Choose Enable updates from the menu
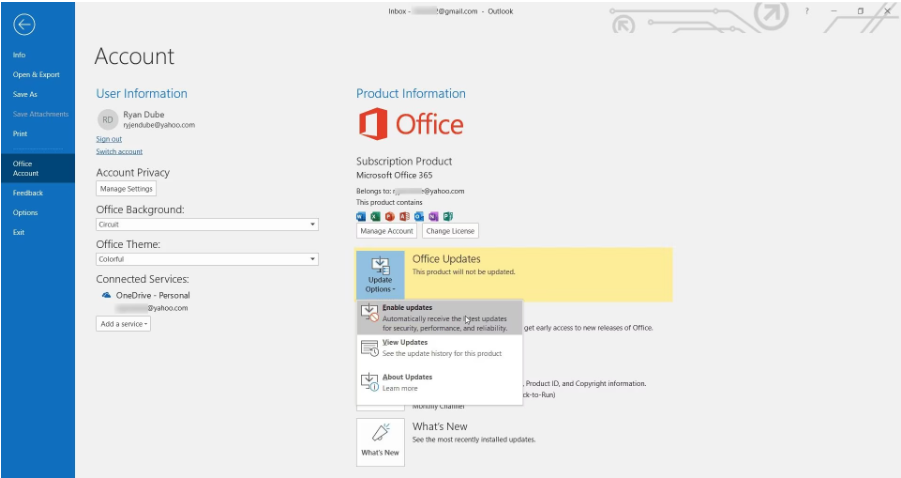 click(x=440, y=317)
